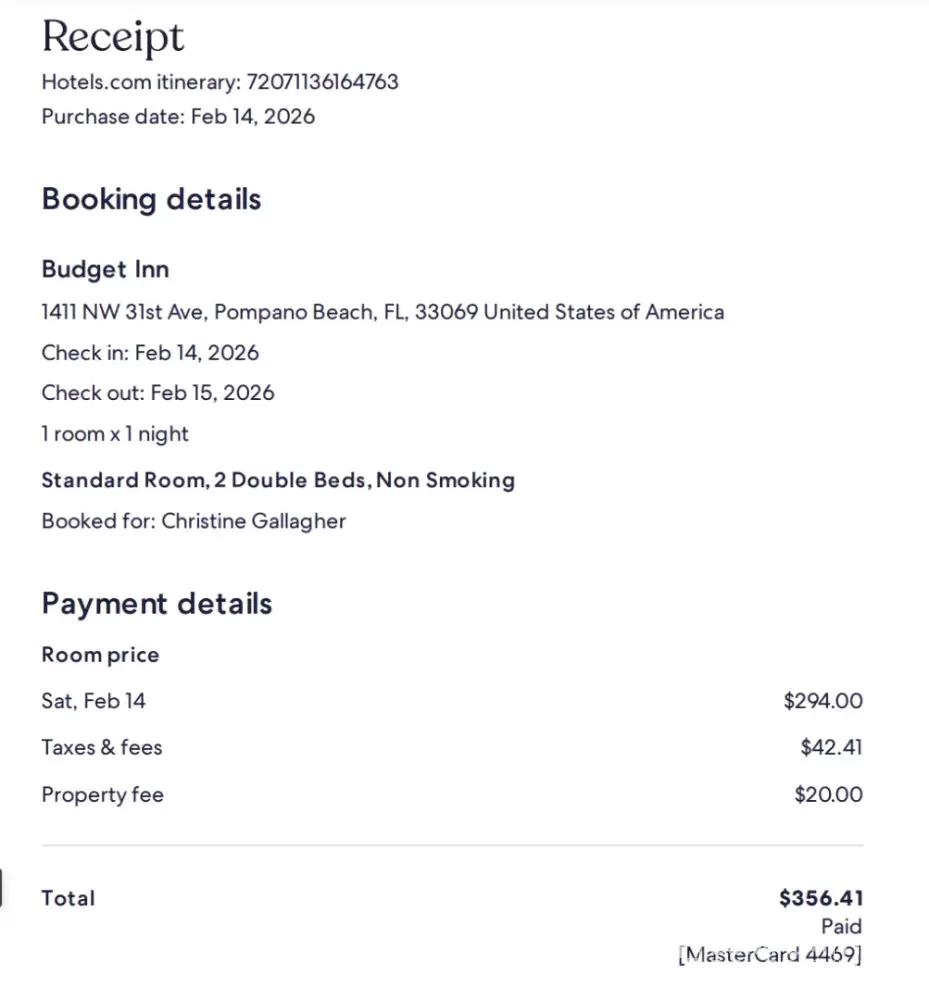Click the $42.41 taxes amount

click(831, 747)
